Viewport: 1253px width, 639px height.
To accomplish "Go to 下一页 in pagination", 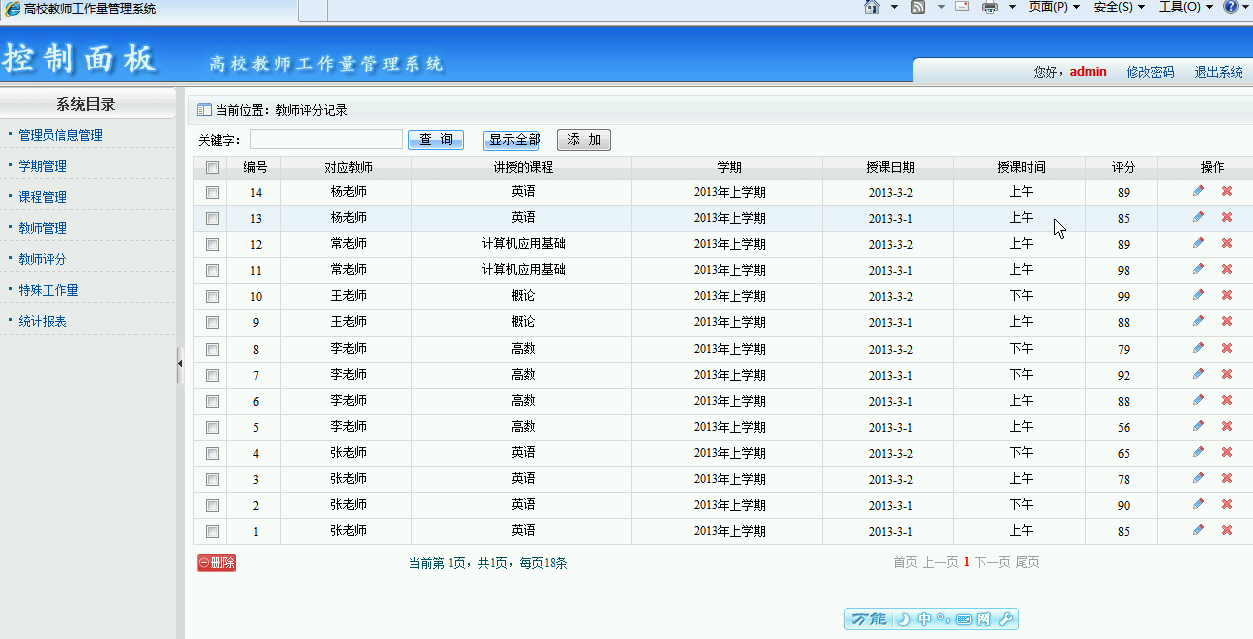I will 992,563.
